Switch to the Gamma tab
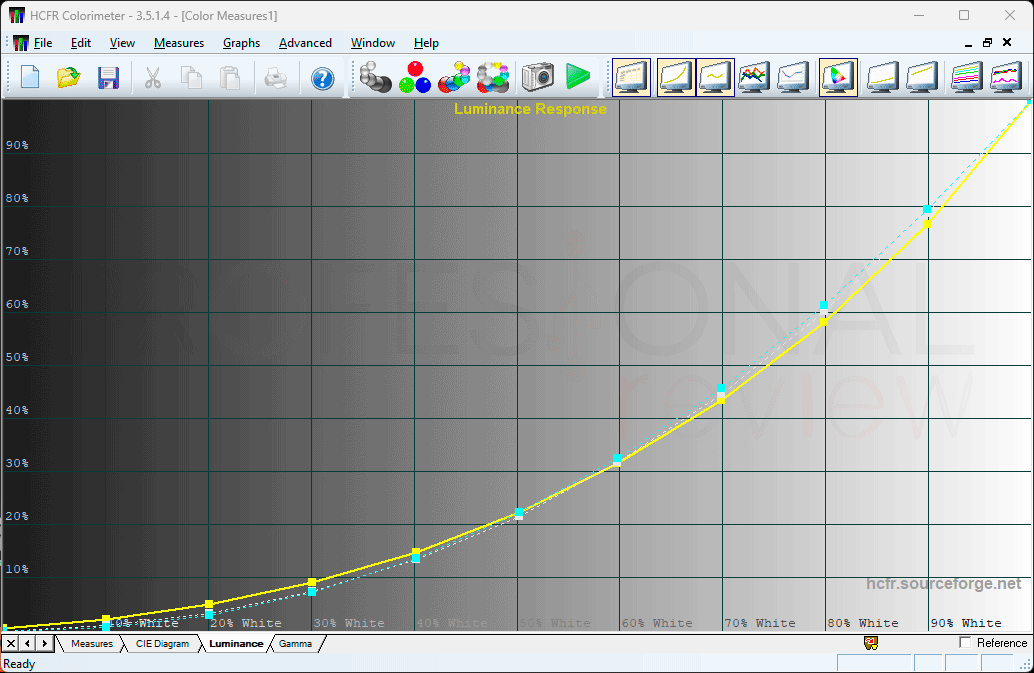Viewport: 1034px width, 673px height. coord(295,643)
